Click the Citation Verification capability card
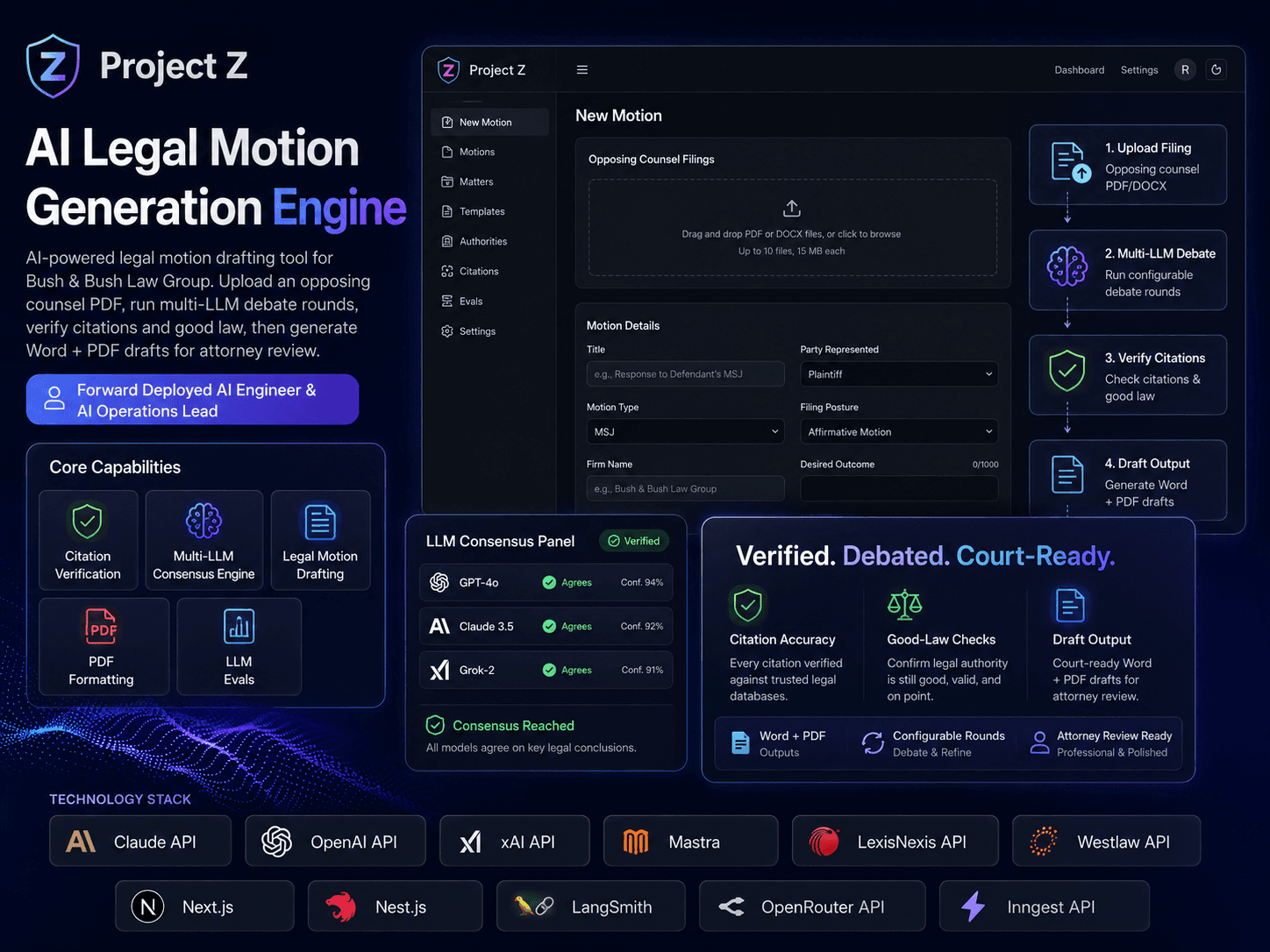Viewport: 1270px width, 952px height. (x=88, y=540)
